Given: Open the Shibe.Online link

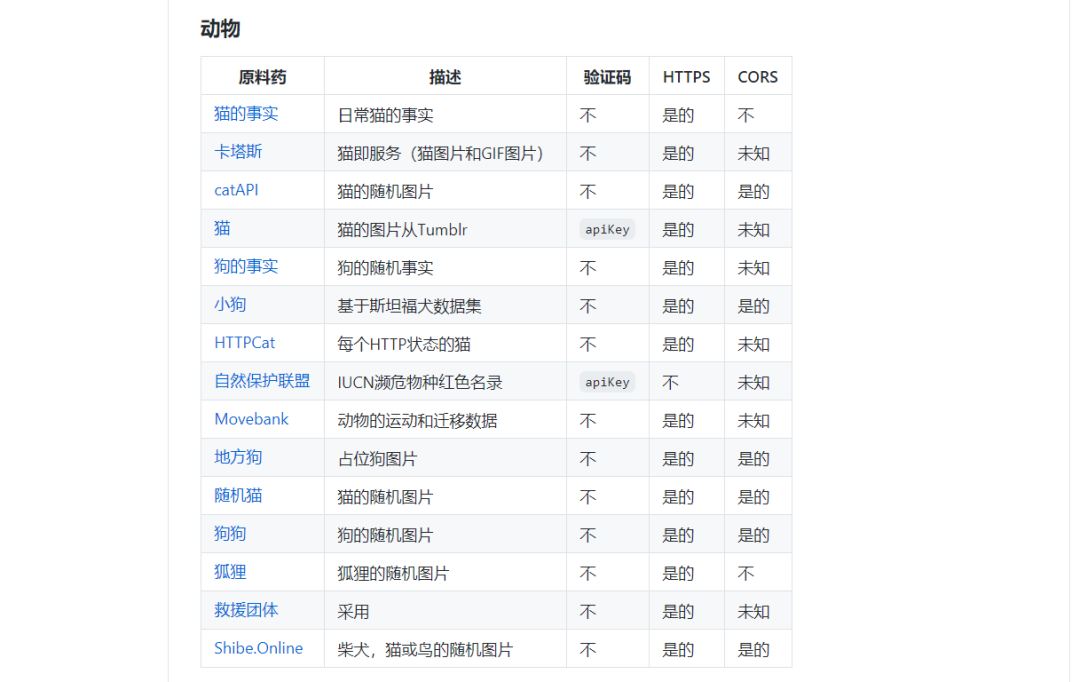Looking at the screenshot, I should (x=258, y=648).
